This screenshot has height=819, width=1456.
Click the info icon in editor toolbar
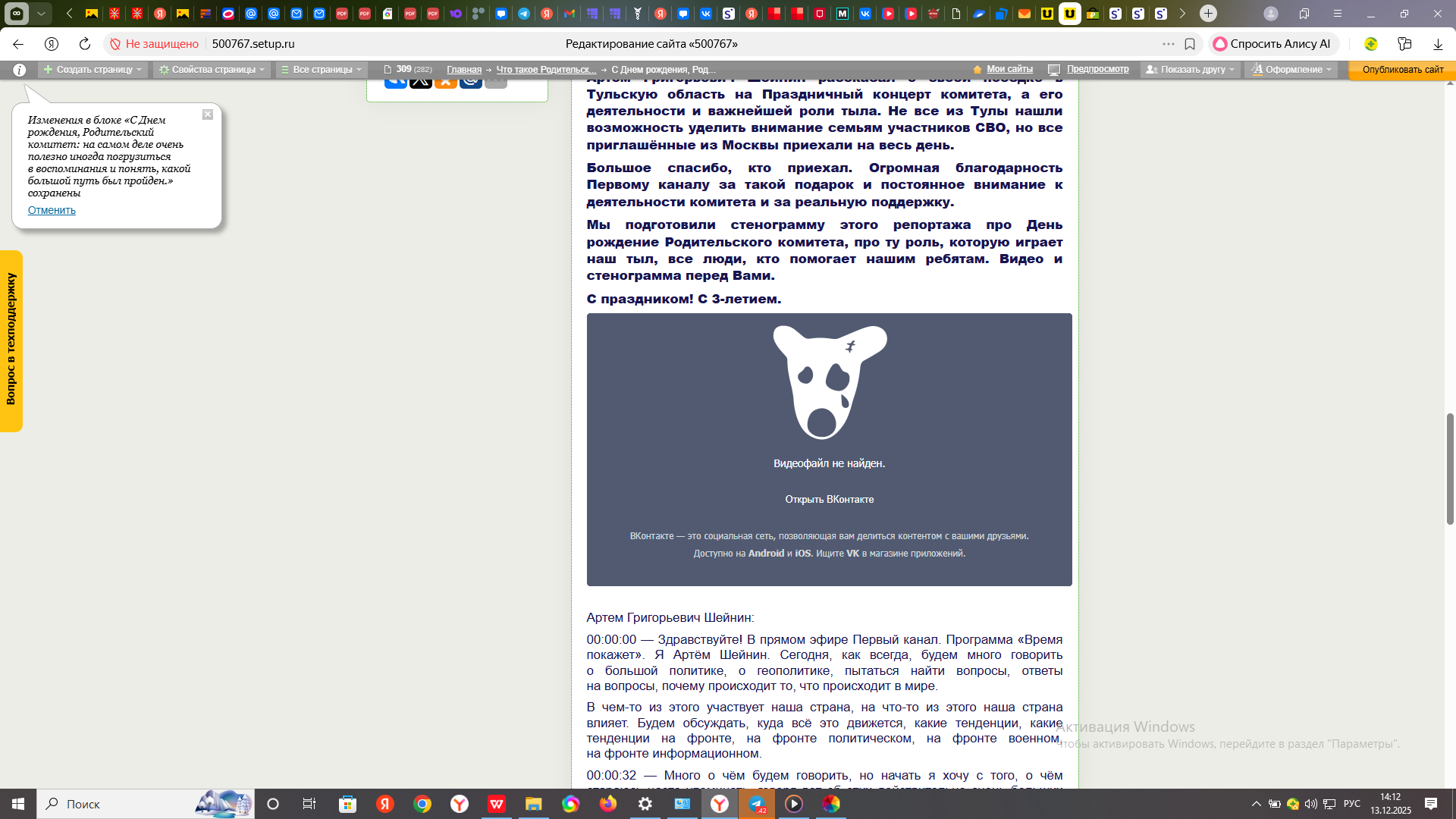(x=20, y=70)
